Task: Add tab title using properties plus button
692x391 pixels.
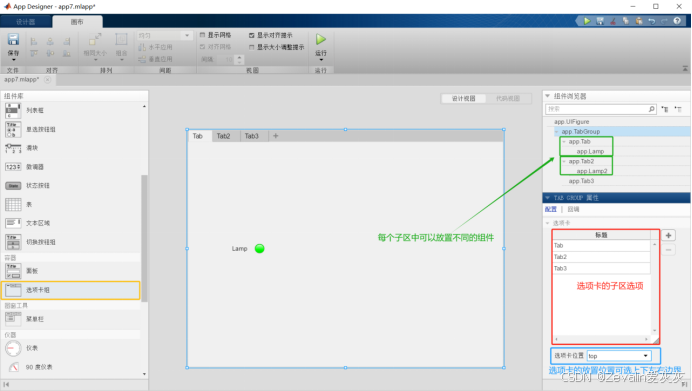Action: [x=669, y=235]
